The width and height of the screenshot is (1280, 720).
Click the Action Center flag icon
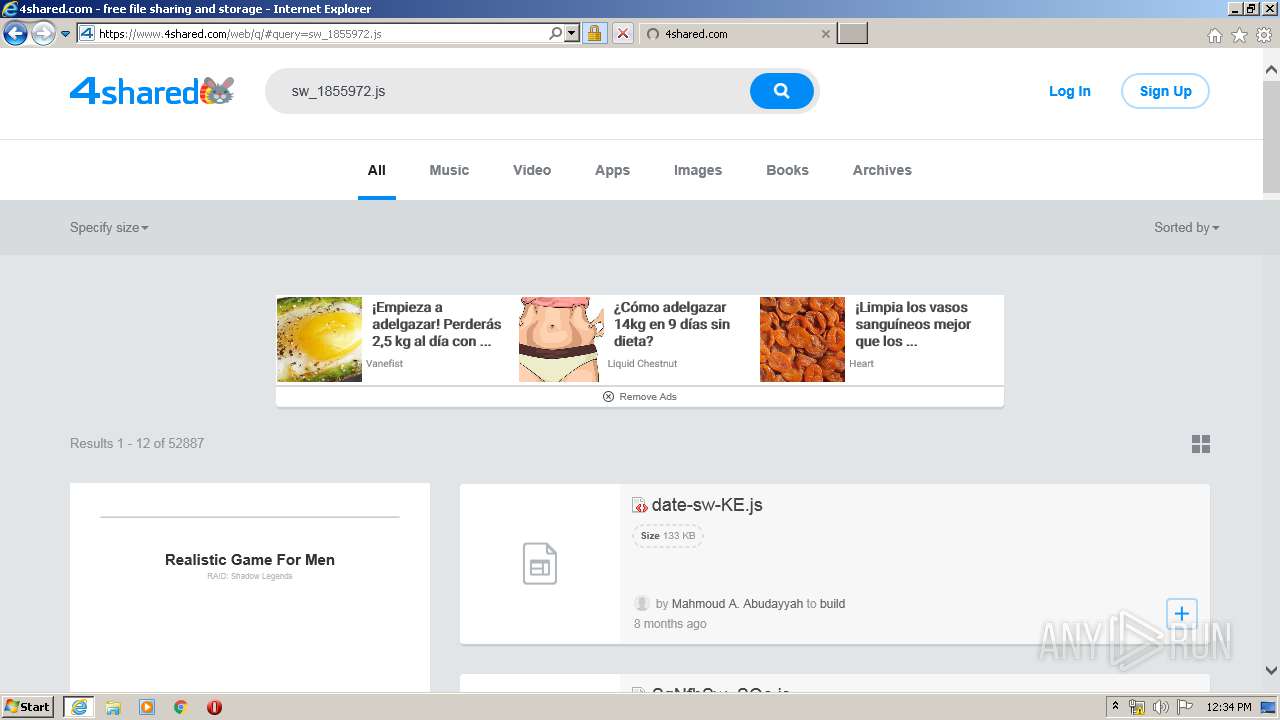(1185, 707)
